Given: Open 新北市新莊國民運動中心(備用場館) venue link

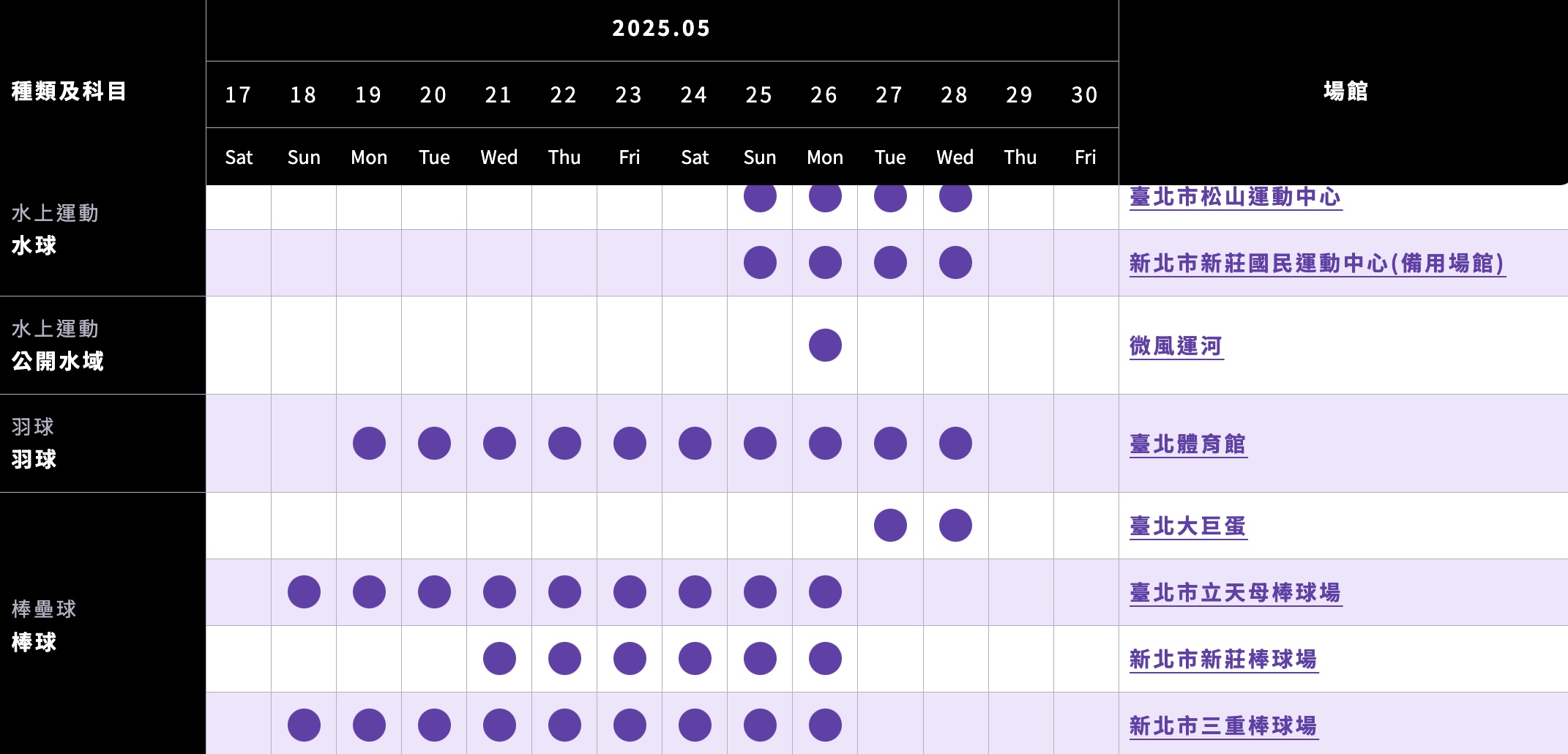Looking at the screenshot, I should (1317, 264).
